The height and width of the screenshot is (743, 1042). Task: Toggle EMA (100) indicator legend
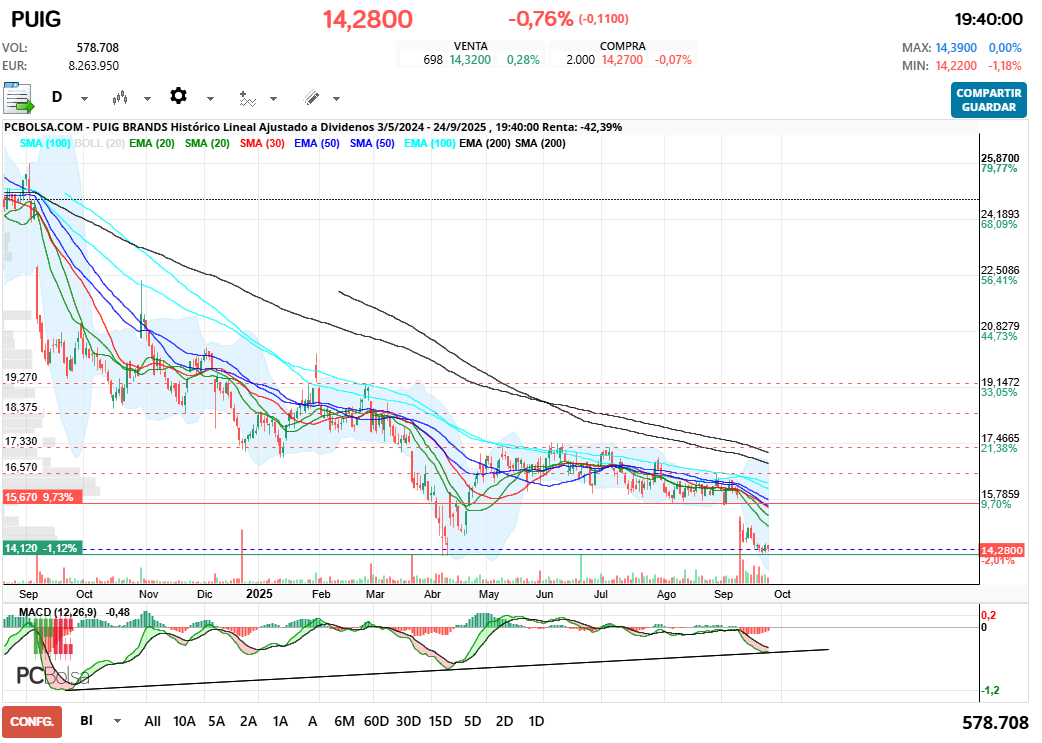coord(430,143)
